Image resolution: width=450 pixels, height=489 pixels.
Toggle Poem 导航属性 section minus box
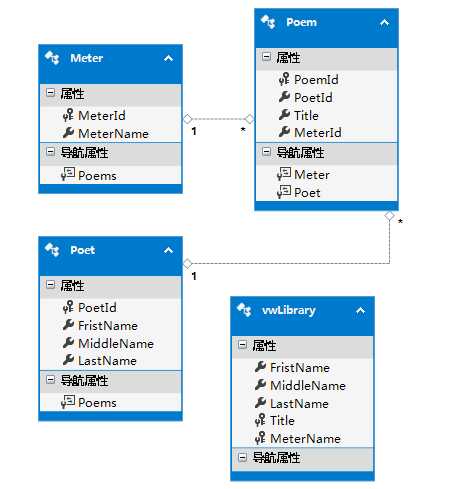tap(266, 152)
